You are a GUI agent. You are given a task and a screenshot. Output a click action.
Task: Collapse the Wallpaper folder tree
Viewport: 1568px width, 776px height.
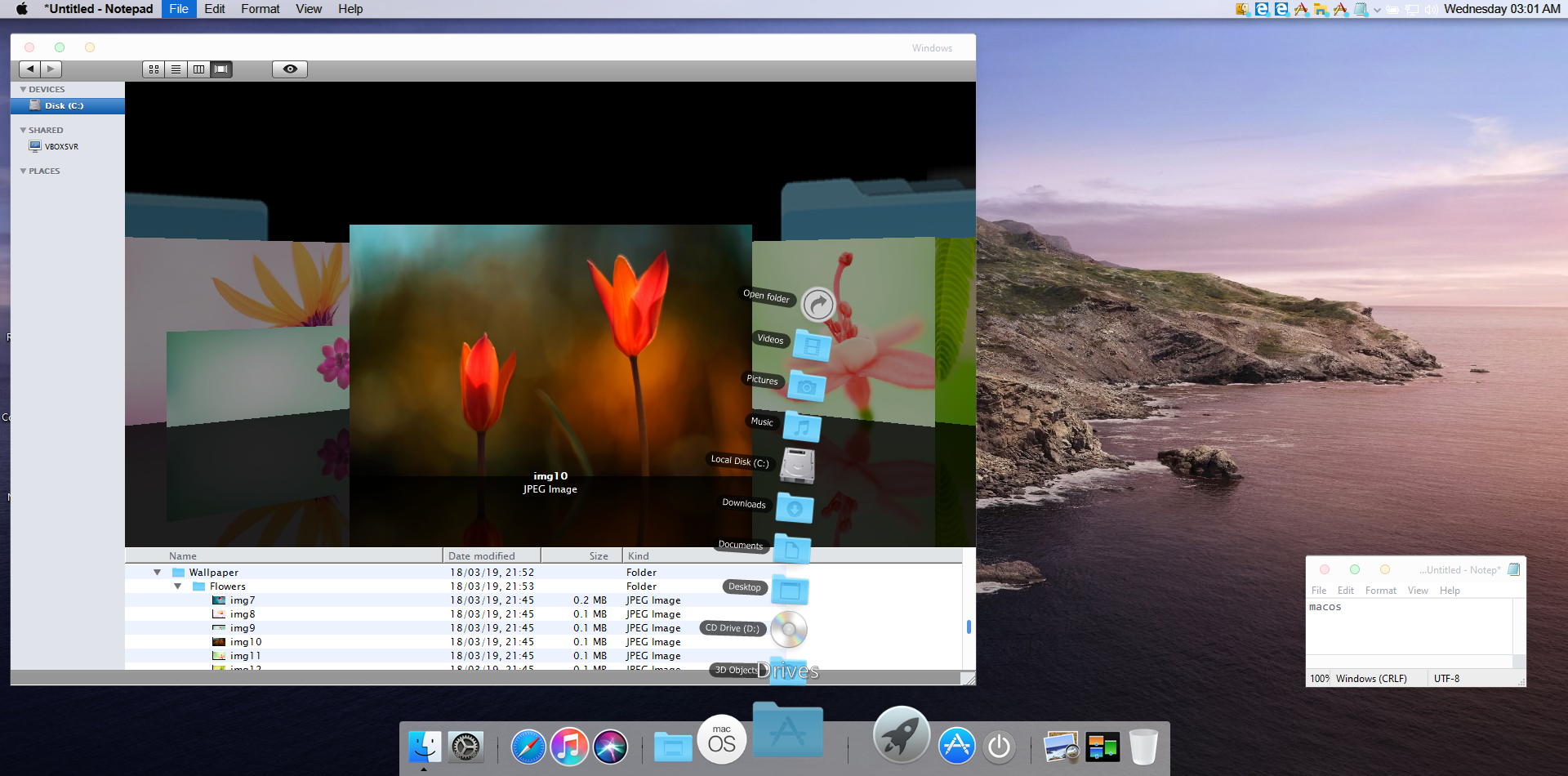pyautogui.click(x=158, y=573)
